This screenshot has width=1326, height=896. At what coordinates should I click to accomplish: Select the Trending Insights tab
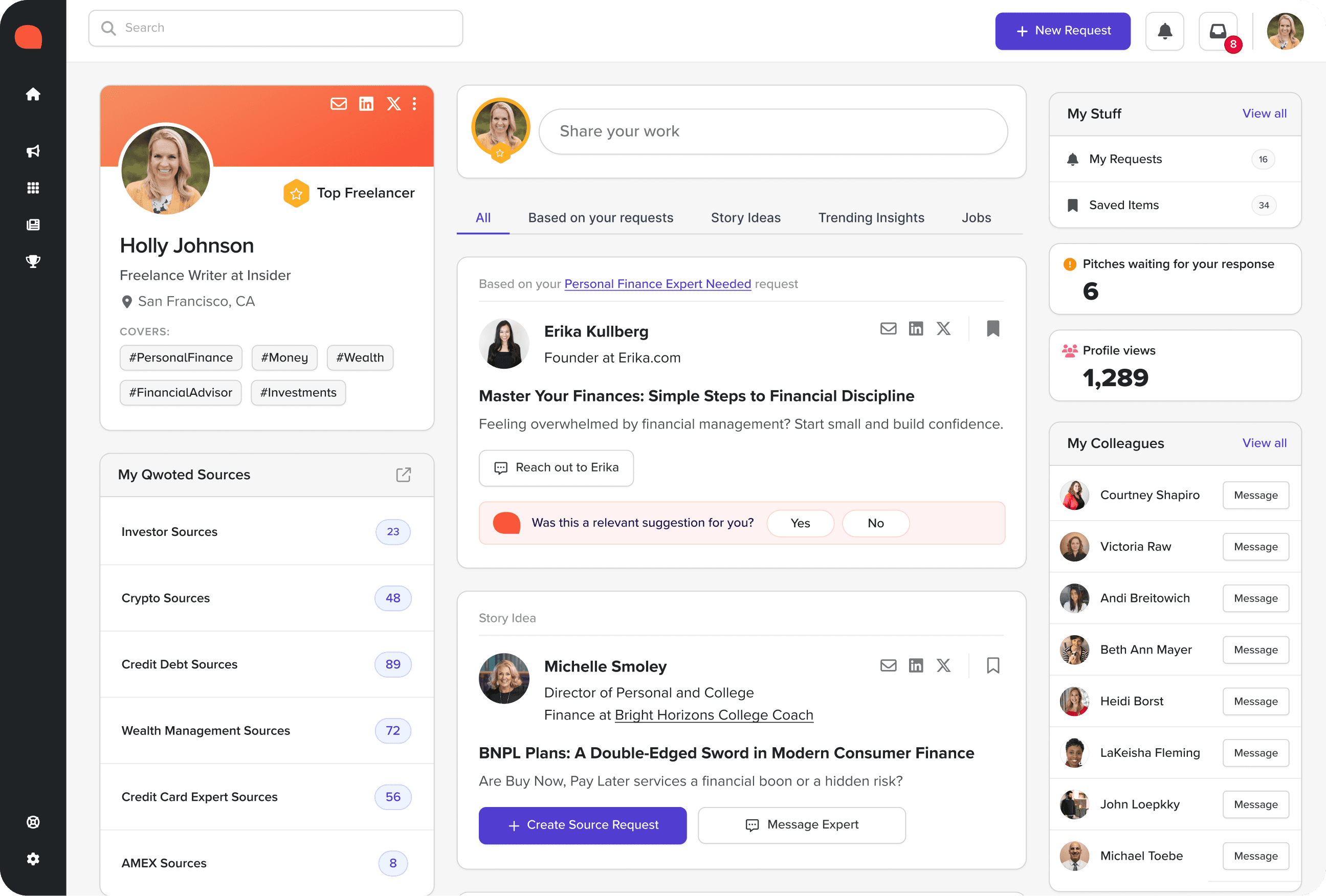[x=871, y=218]
